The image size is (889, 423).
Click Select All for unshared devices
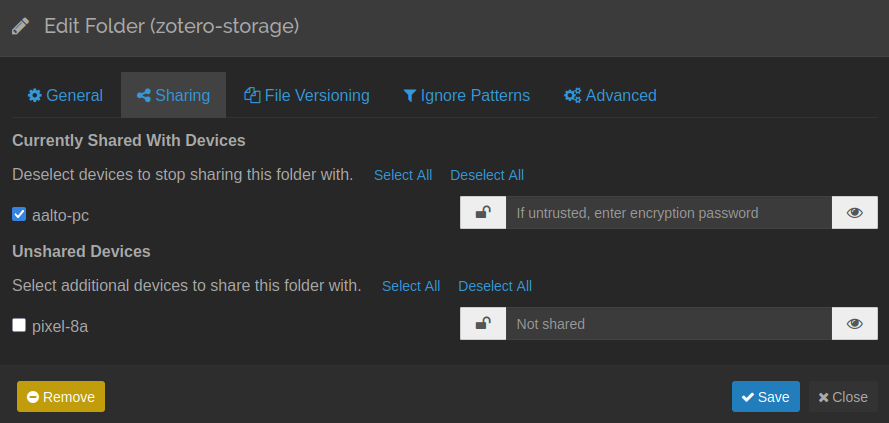(411, 286)
